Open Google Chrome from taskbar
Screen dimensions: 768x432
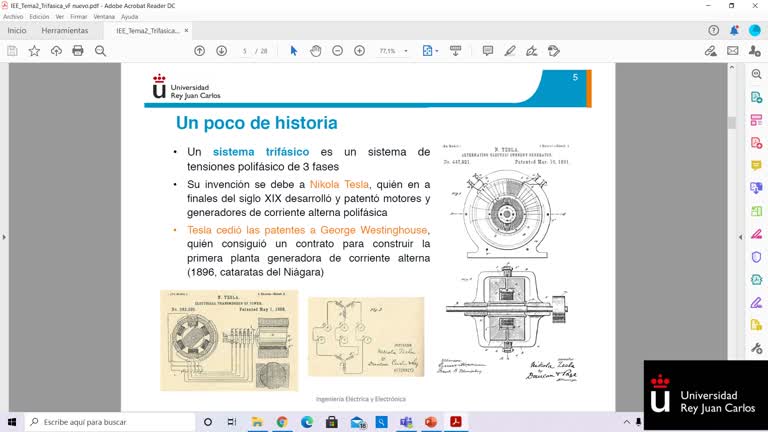(x=282, y=422)
